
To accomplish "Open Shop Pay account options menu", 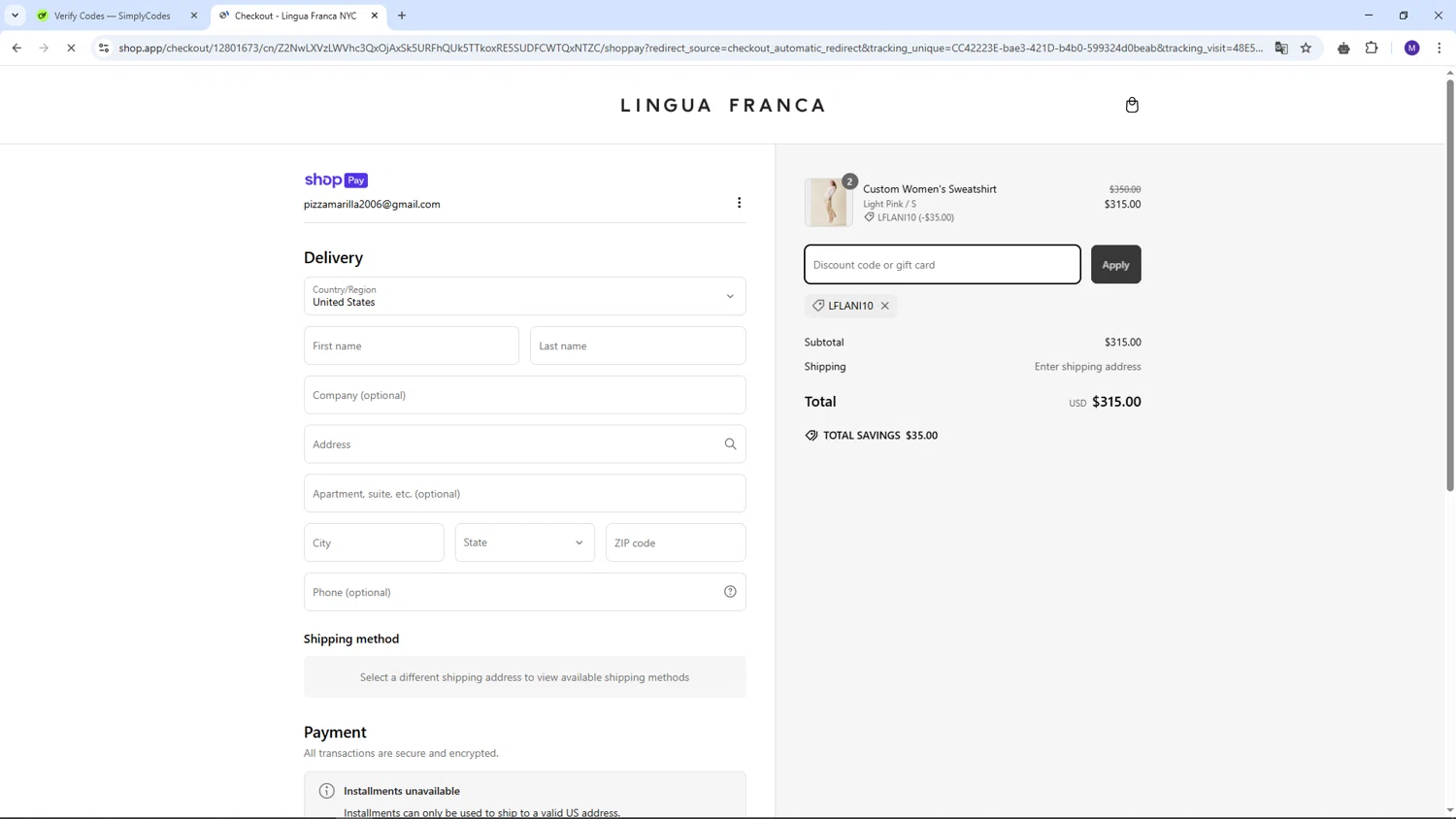I will click(739, 203).
